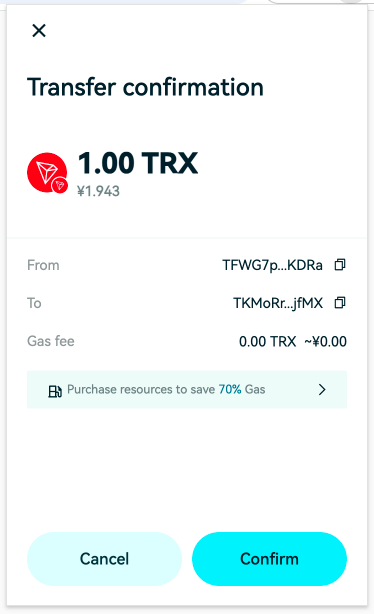Copy the From address TFWG7p...KDRa
The image size is (374, 614).
tap(340, 265)
